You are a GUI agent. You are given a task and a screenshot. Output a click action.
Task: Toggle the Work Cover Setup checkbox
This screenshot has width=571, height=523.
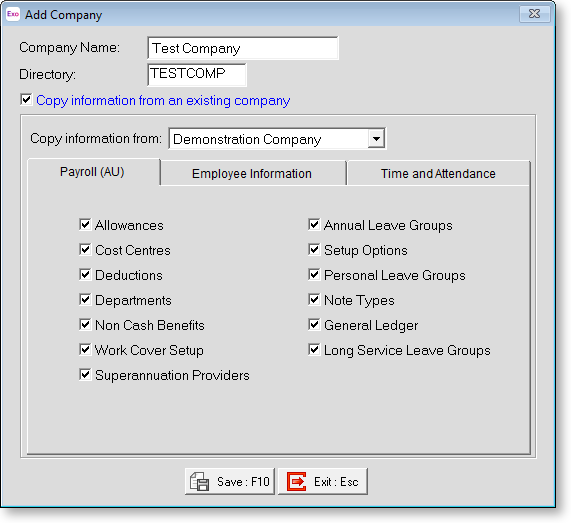tap(85, 350)
